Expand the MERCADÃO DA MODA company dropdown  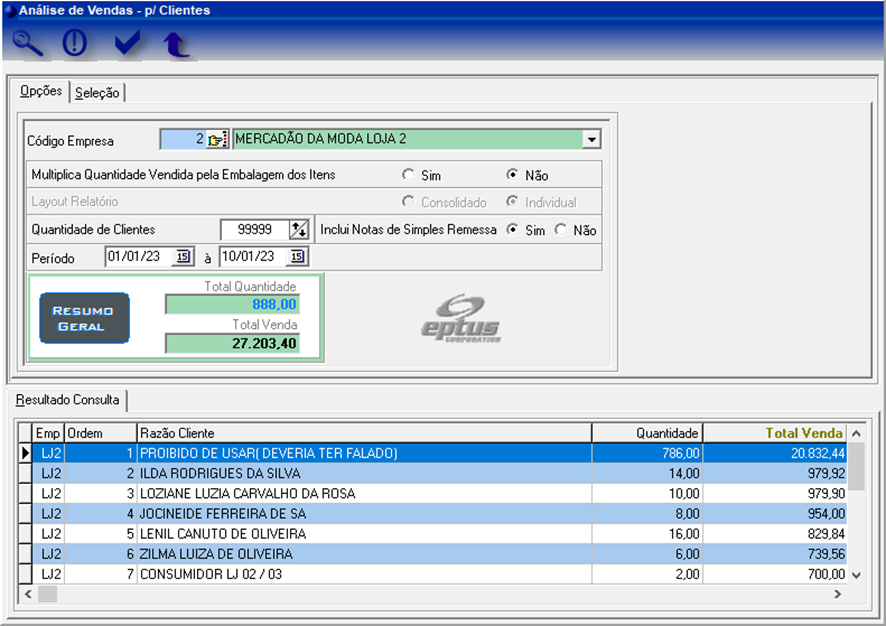pos(591,140)
